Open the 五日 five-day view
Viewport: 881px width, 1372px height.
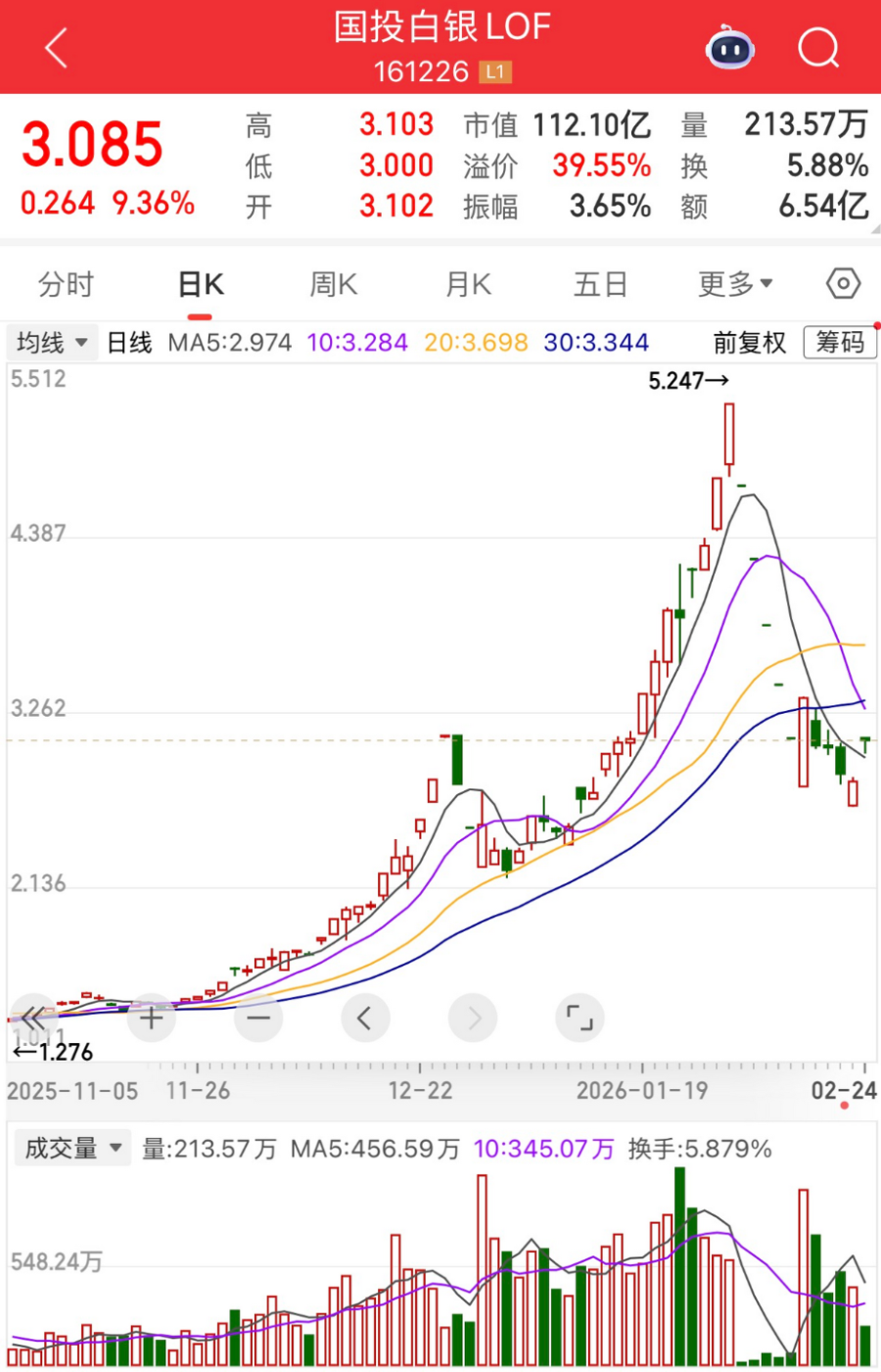click(599, 284)
